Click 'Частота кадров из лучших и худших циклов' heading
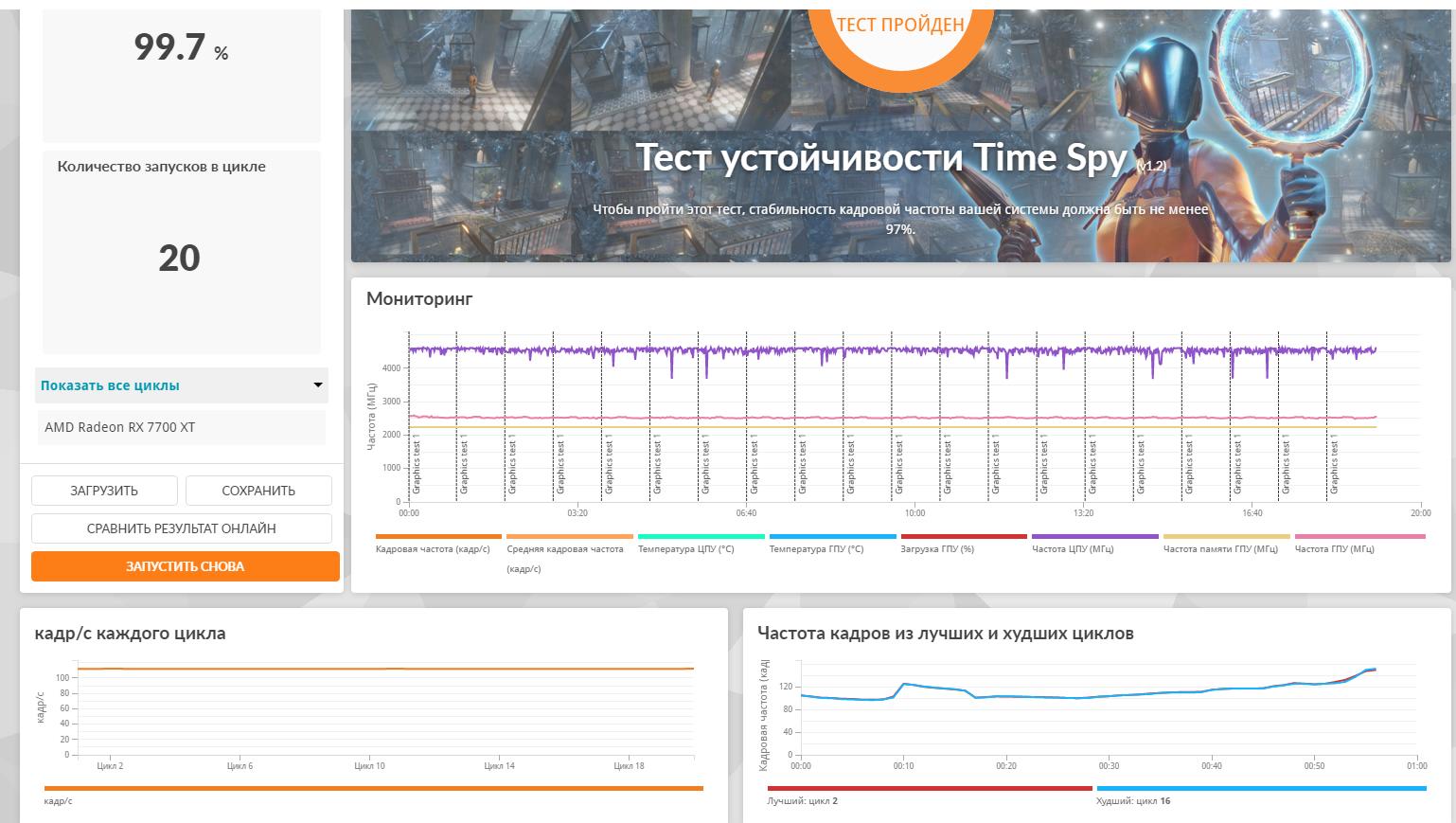This screenshot has height=823, width=1456. [x=946, y=634]
